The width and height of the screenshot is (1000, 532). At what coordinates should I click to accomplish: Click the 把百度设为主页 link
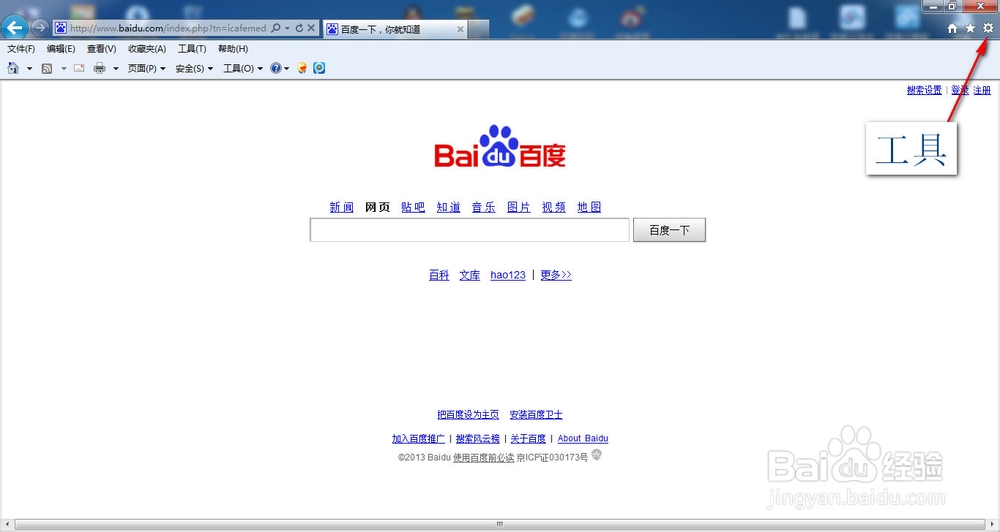[468, 415]
